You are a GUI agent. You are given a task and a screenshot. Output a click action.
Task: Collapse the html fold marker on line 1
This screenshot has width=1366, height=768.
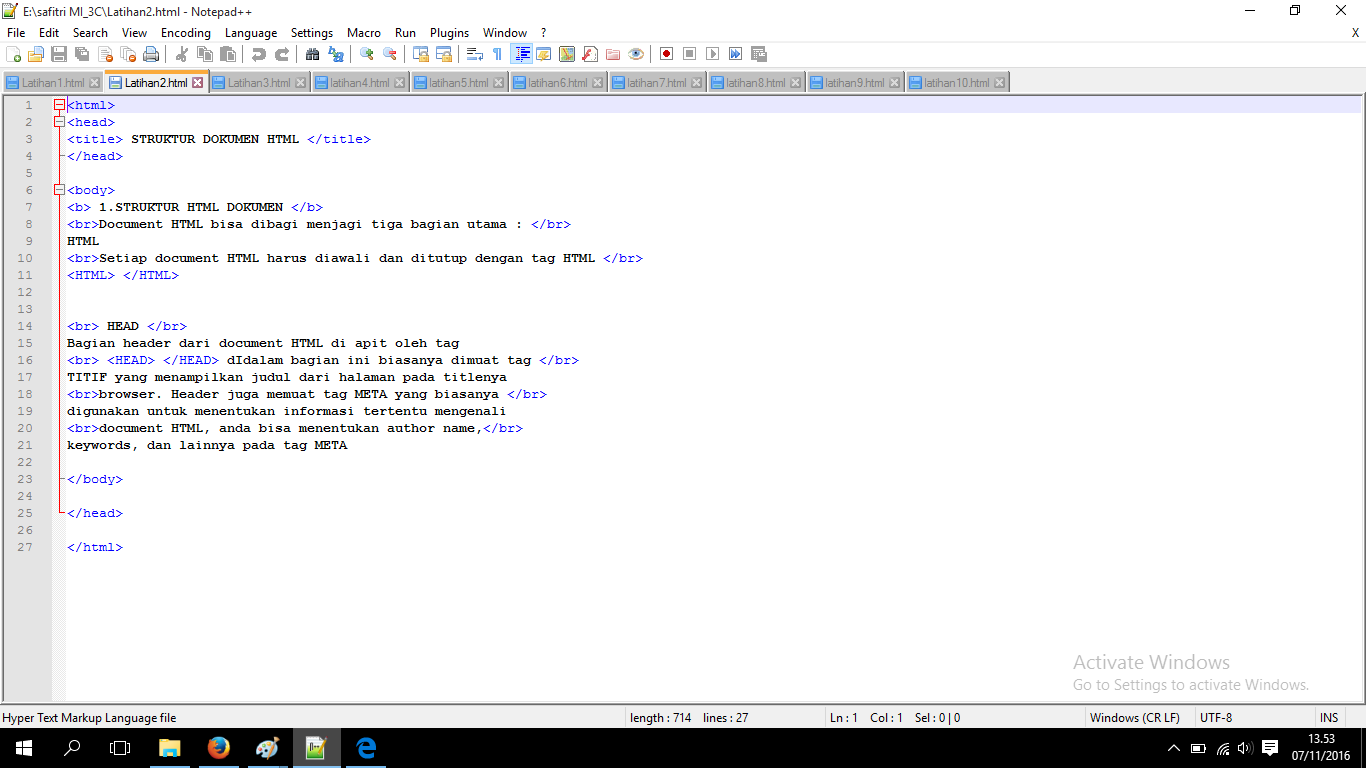click(57, 104)
